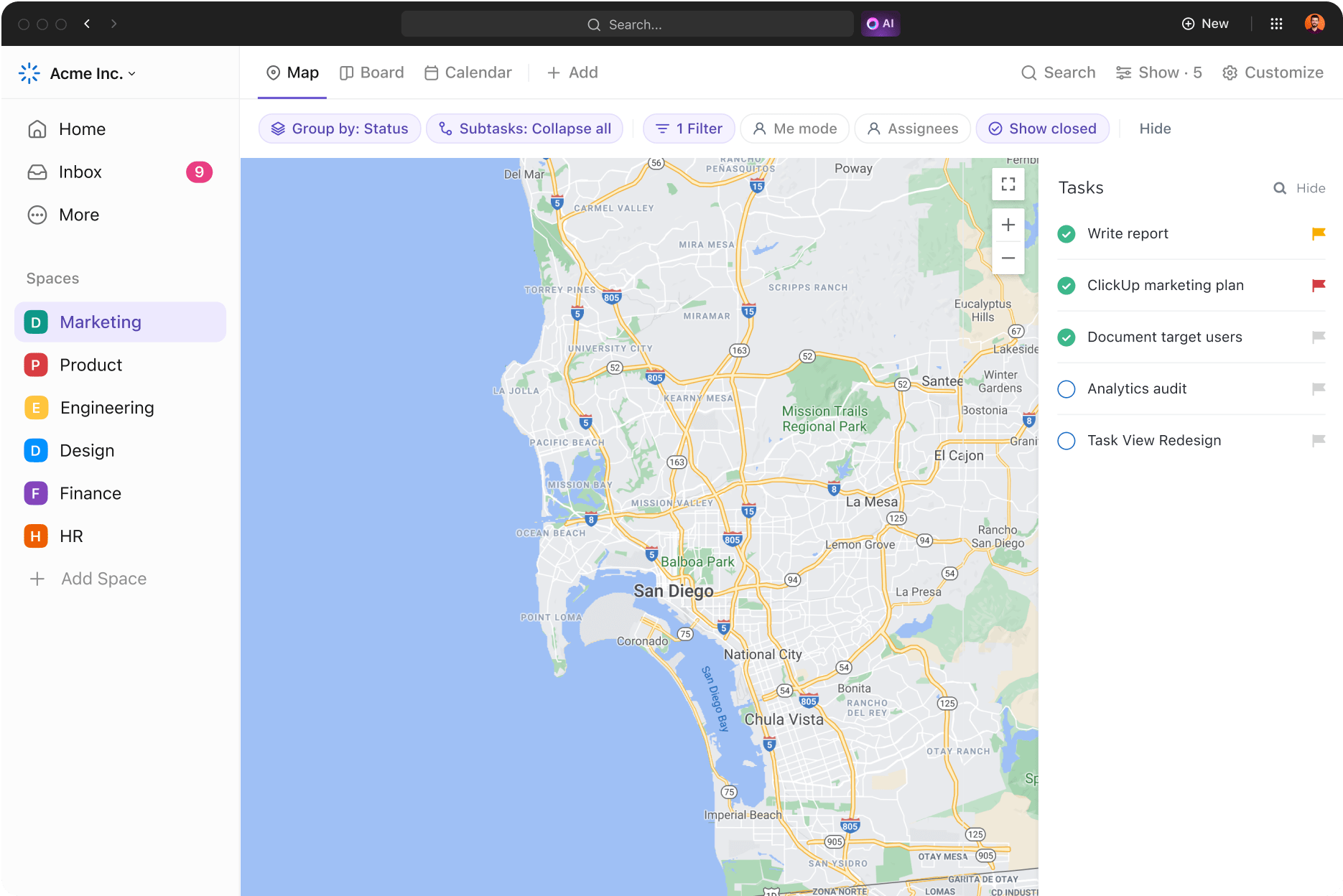The image size is (1343, 896).
Task: Expand the Group by: Status options
Action: pos(339,129)
